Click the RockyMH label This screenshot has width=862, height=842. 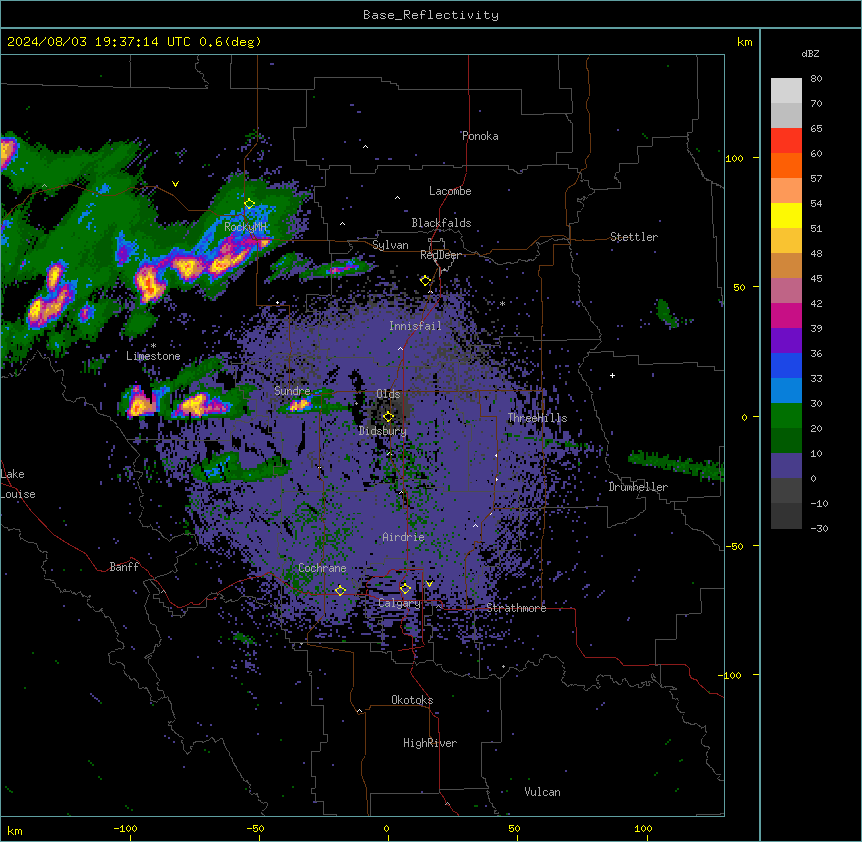pos(245,226)
